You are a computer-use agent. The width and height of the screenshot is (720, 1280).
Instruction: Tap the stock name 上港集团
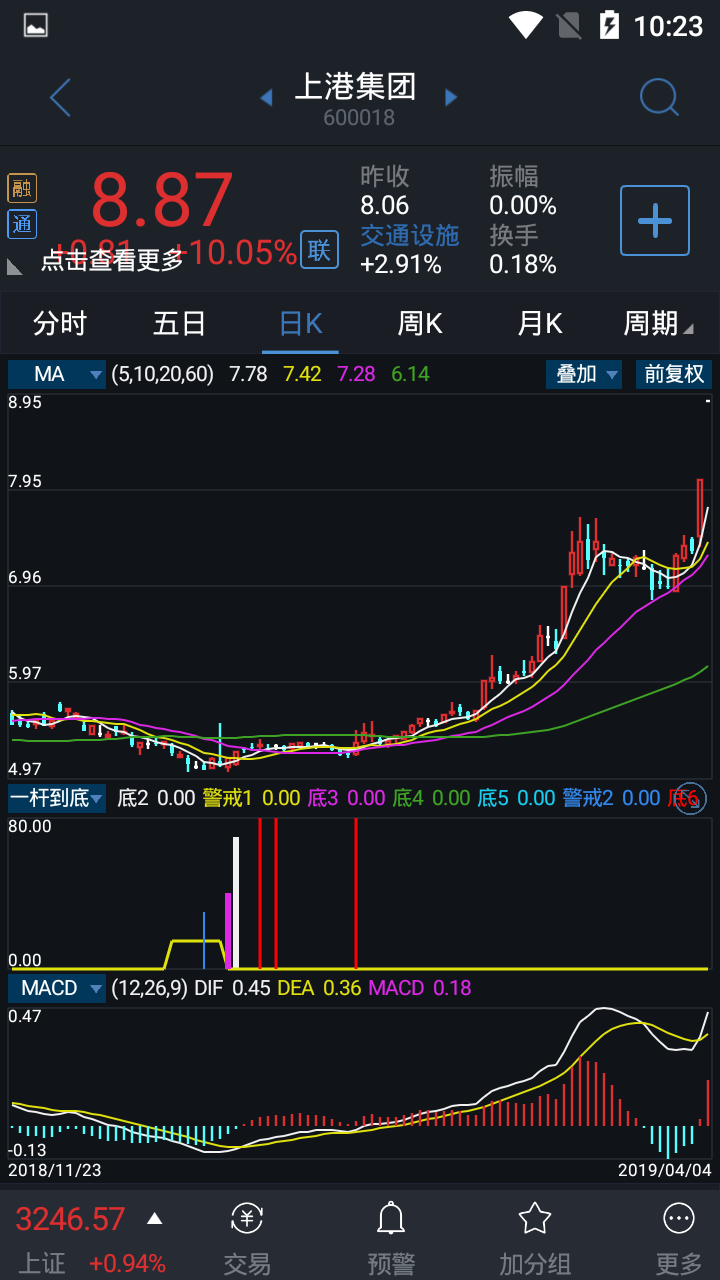(x=355, y=86)
